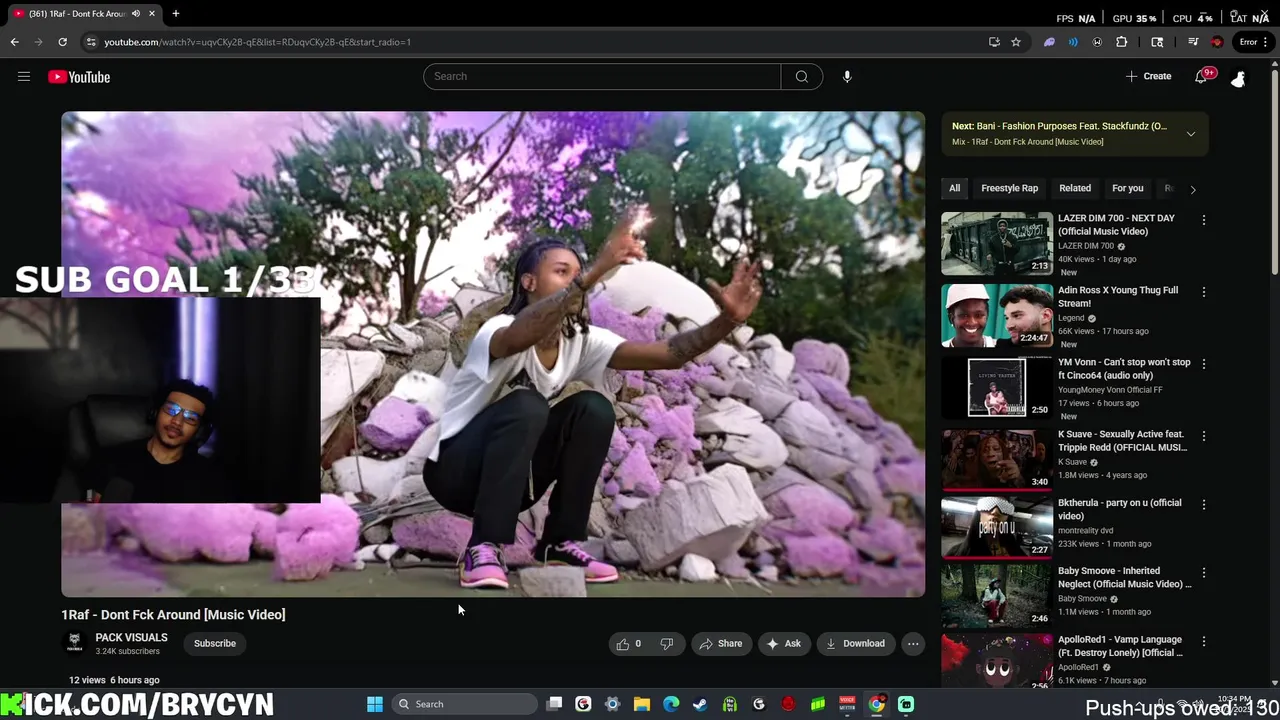Click the Windows taskbar Search box
The width and height of the screenshot is (1280, 720).
(x=464, y=704)
